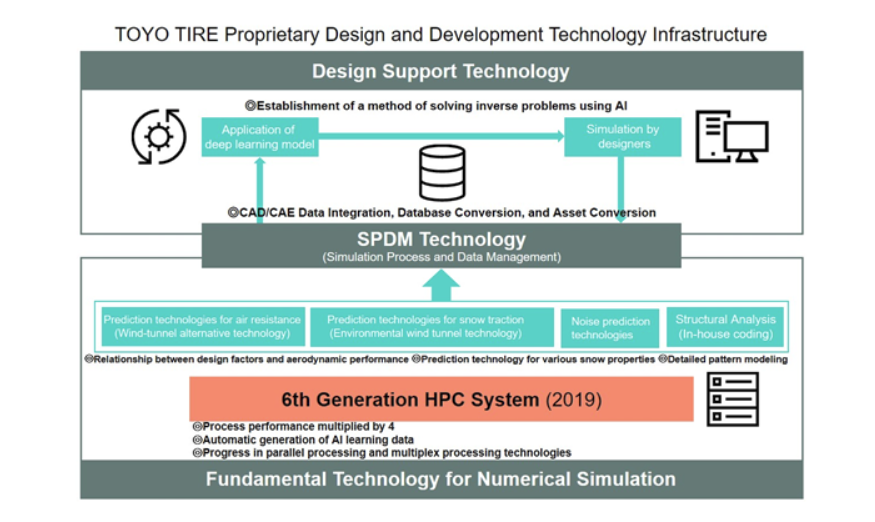The height and width of the screenshot is (522, 875).
Task: Click '(Simulation Process and Data Management)' subtitle
Action: (441, 257)
